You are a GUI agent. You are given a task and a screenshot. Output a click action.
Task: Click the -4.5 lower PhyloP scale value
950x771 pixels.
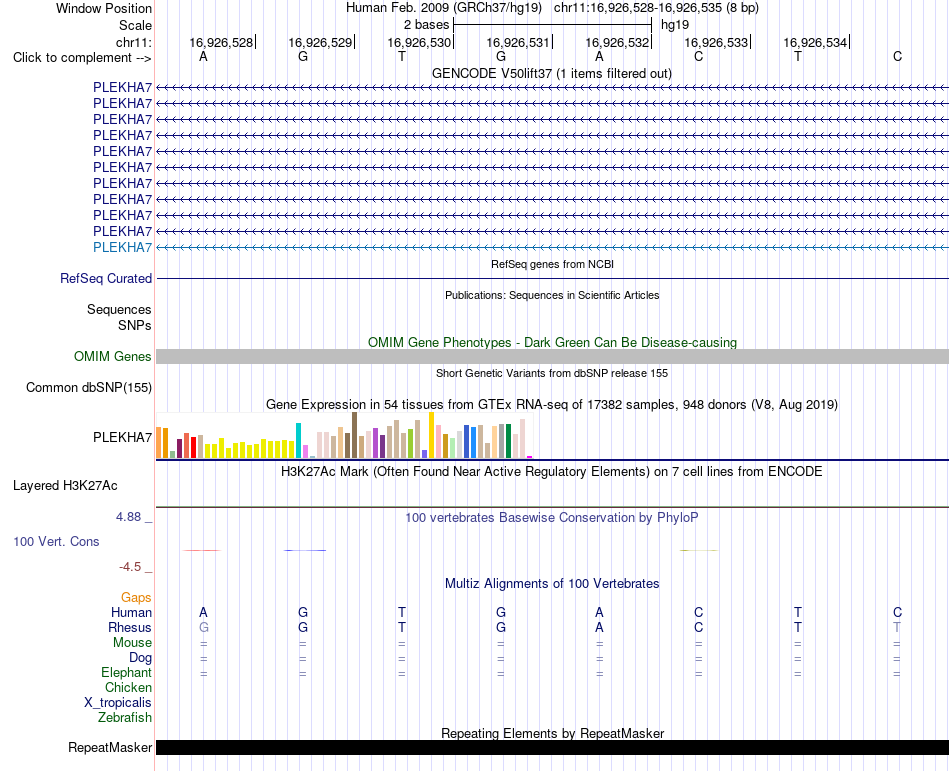click(x=130, y=567)
